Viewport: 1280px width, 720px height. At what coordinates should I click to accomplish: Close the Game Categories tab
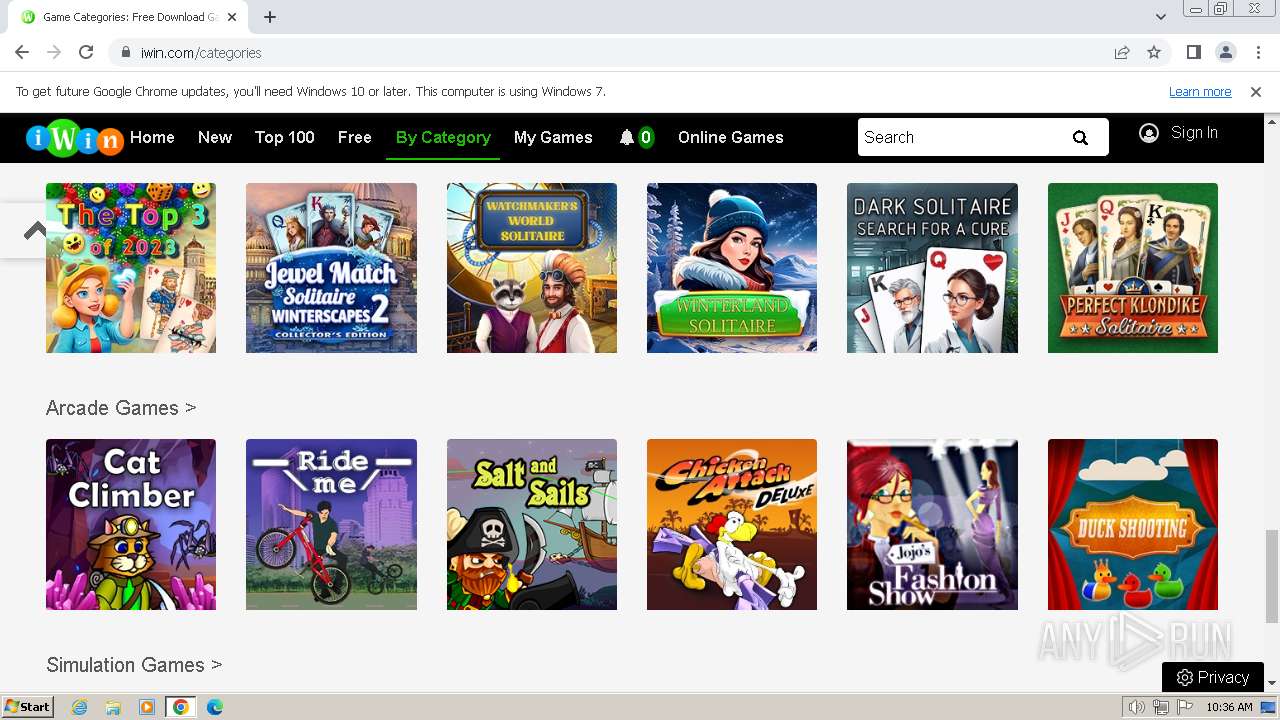click(x=233, y=17)
